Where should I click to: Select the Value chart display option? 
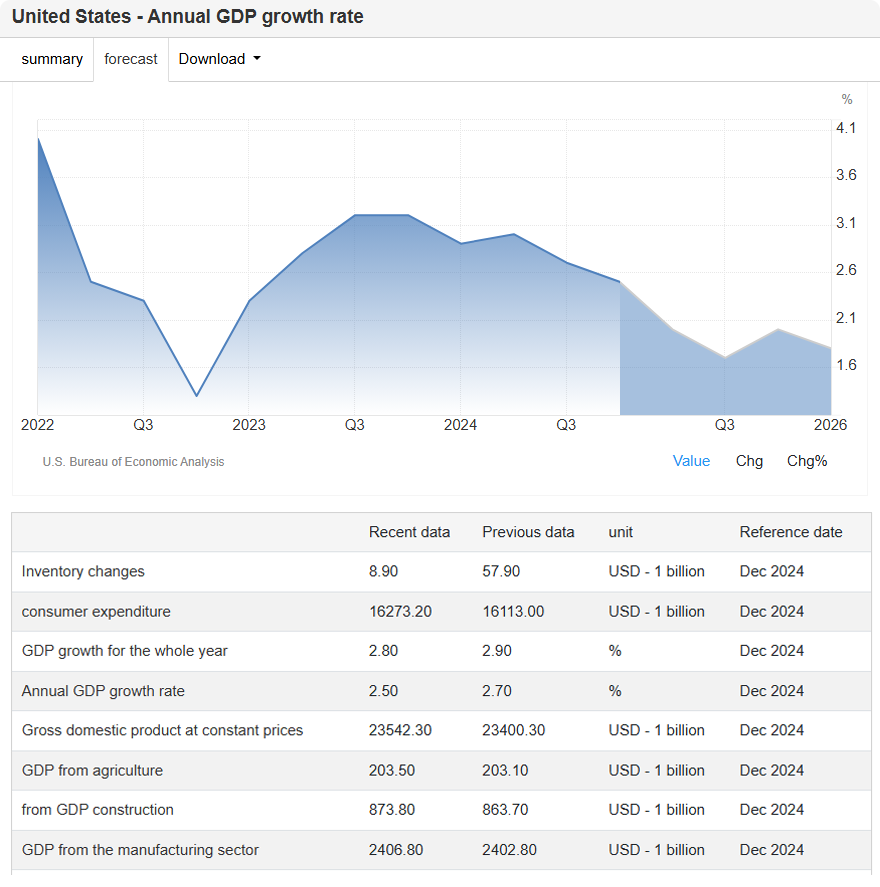pyautogui.click(x=691, y=461)
